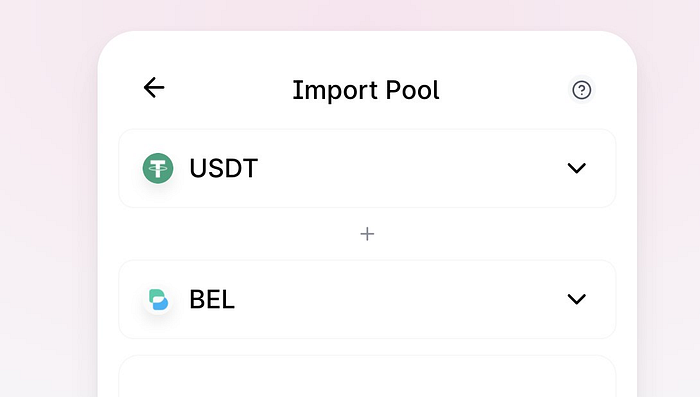700x397 pixels.
Task: Expand the BEL chevron arrow
Action: coord(576,299)
